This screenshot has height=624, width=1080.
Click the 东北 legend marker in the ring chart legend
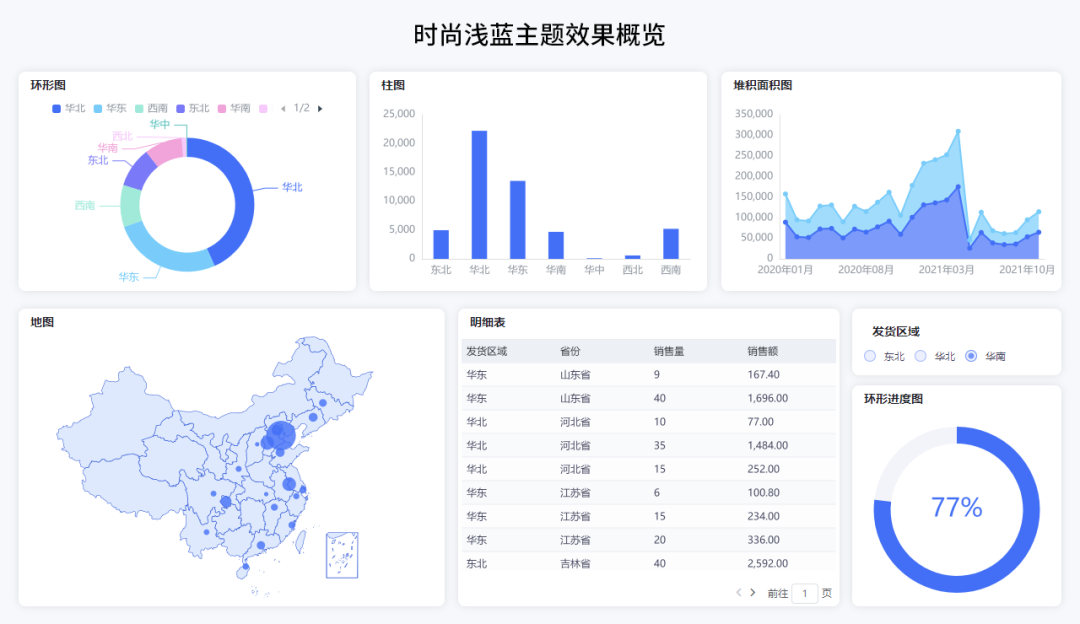pos(180,108)
